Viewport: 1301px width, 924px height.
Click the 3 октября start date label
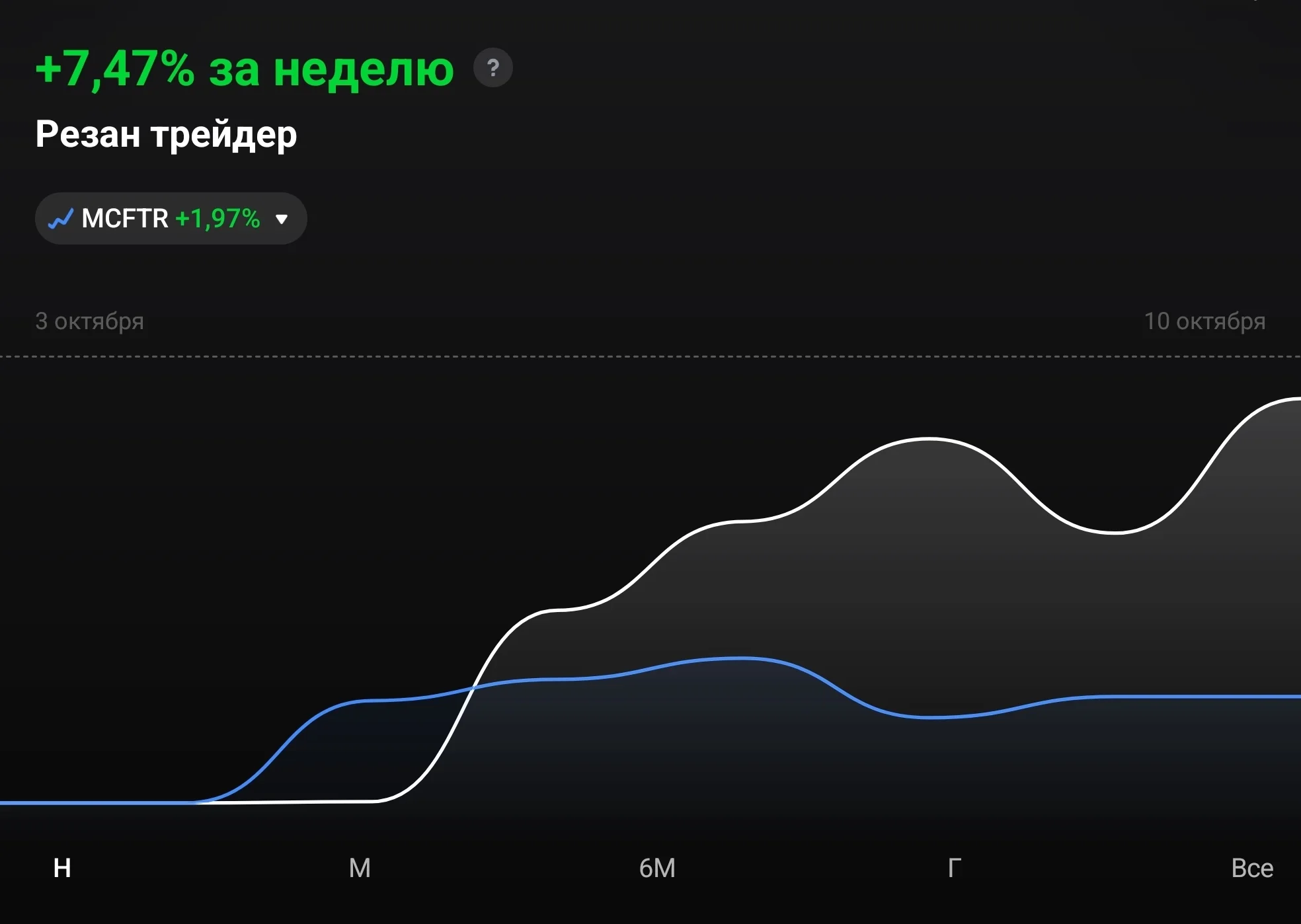click(89, 321)
